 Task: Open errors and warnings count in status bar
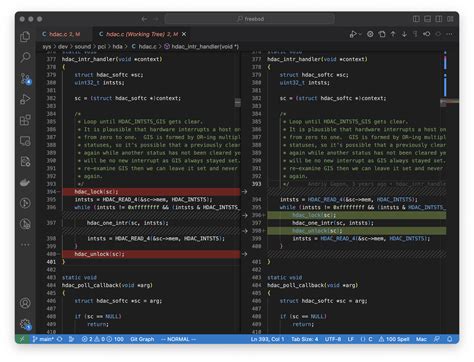coord(103,339)
